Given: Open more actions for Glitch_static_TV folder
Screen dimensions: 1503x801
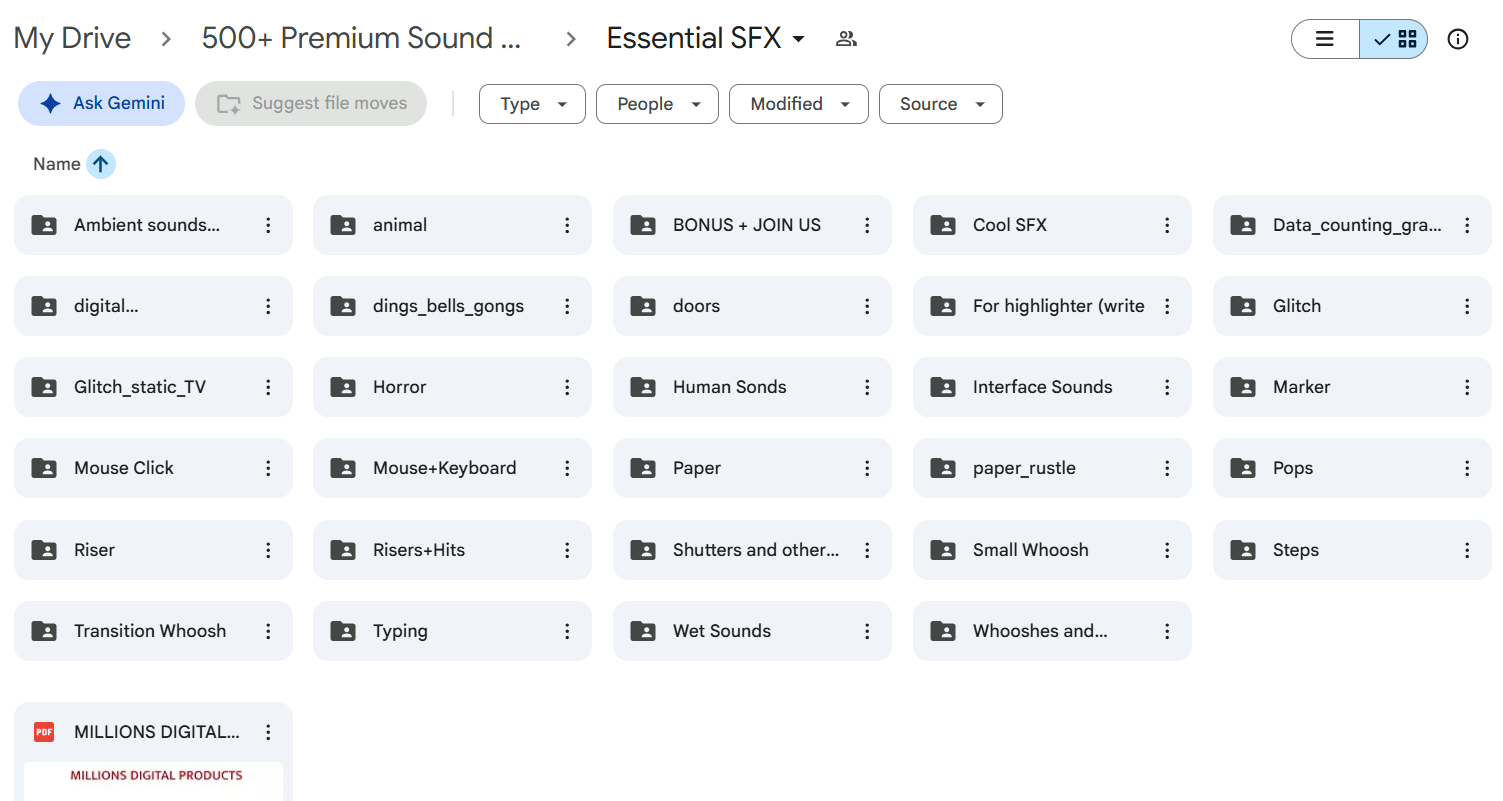Looking at the screenshot, I should [x=268, y=387].
